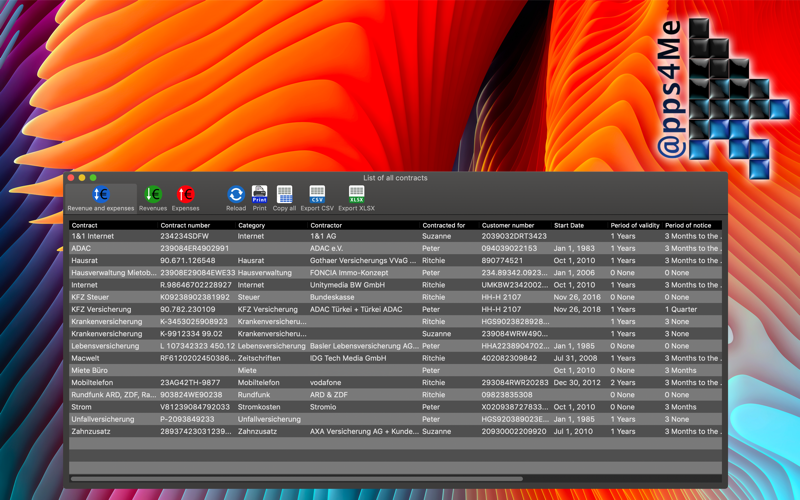Viewport: 800px width, 500px height.
Task: Click contract number 90.671.126548
Action: pyautogui.click(x=187, y=261)
